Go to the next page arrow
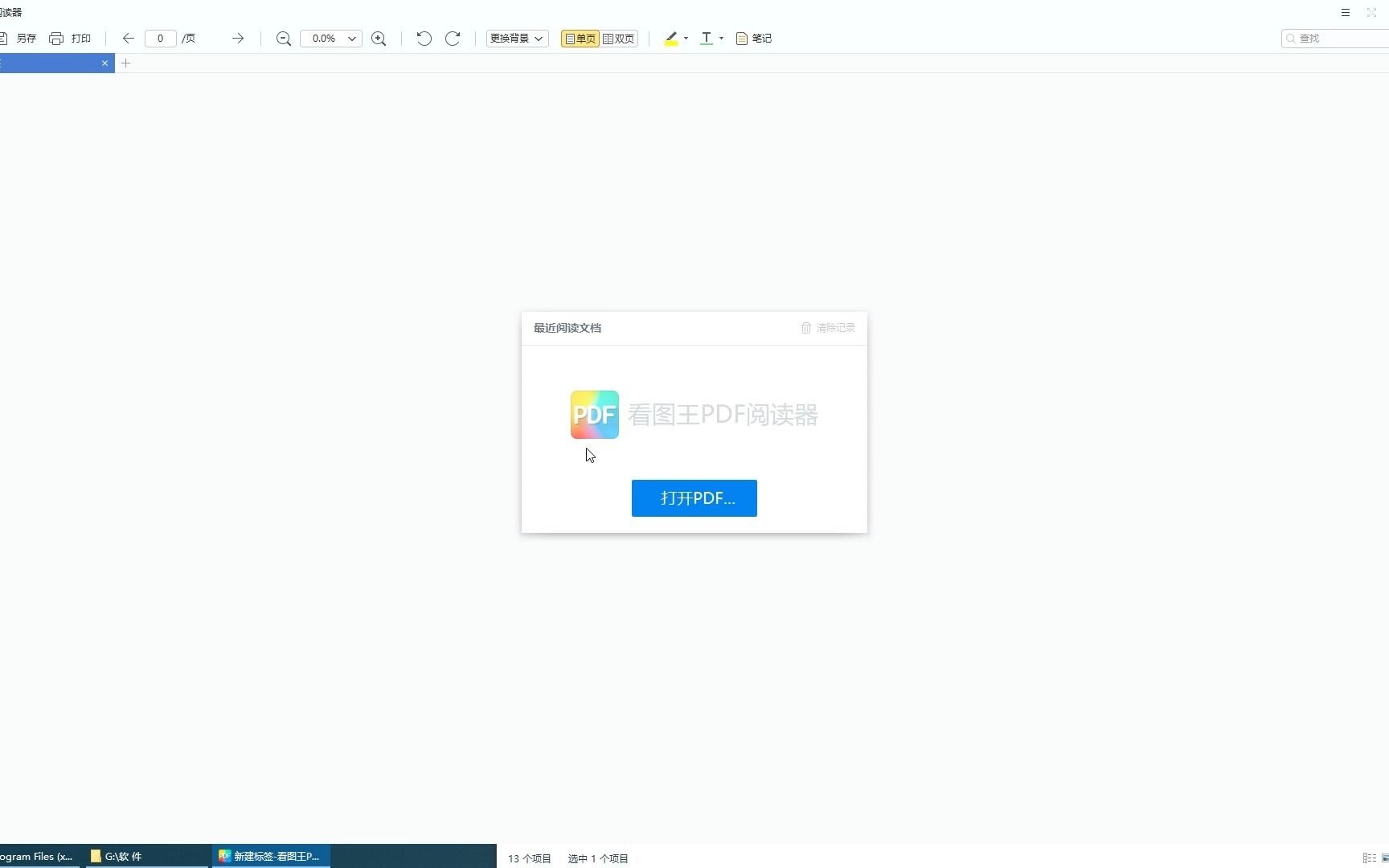Viewport: 1389px width, 868px height. (x=237, y=39)
